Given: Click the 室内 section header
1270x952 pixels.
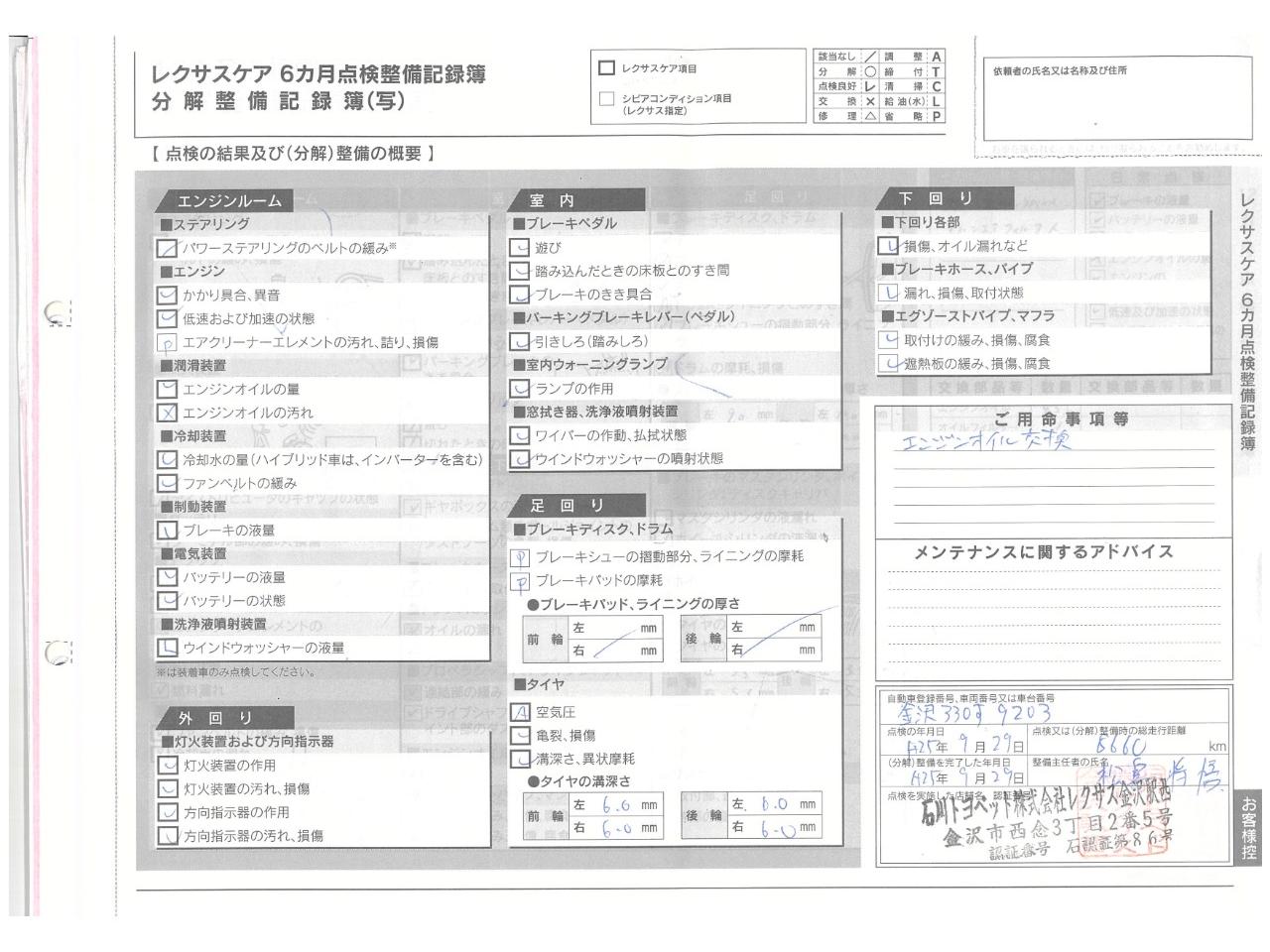Looking at the screenshot, I should pyautogui.click(x=574, y=201).
